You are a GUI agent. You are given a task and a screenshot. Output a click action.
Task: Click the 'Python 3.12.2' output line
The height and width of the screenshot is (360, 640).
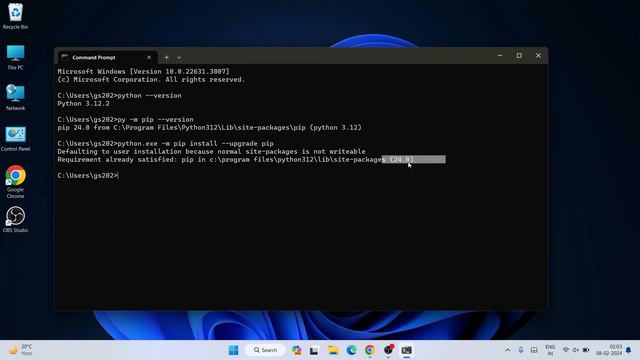pos(83,104)
